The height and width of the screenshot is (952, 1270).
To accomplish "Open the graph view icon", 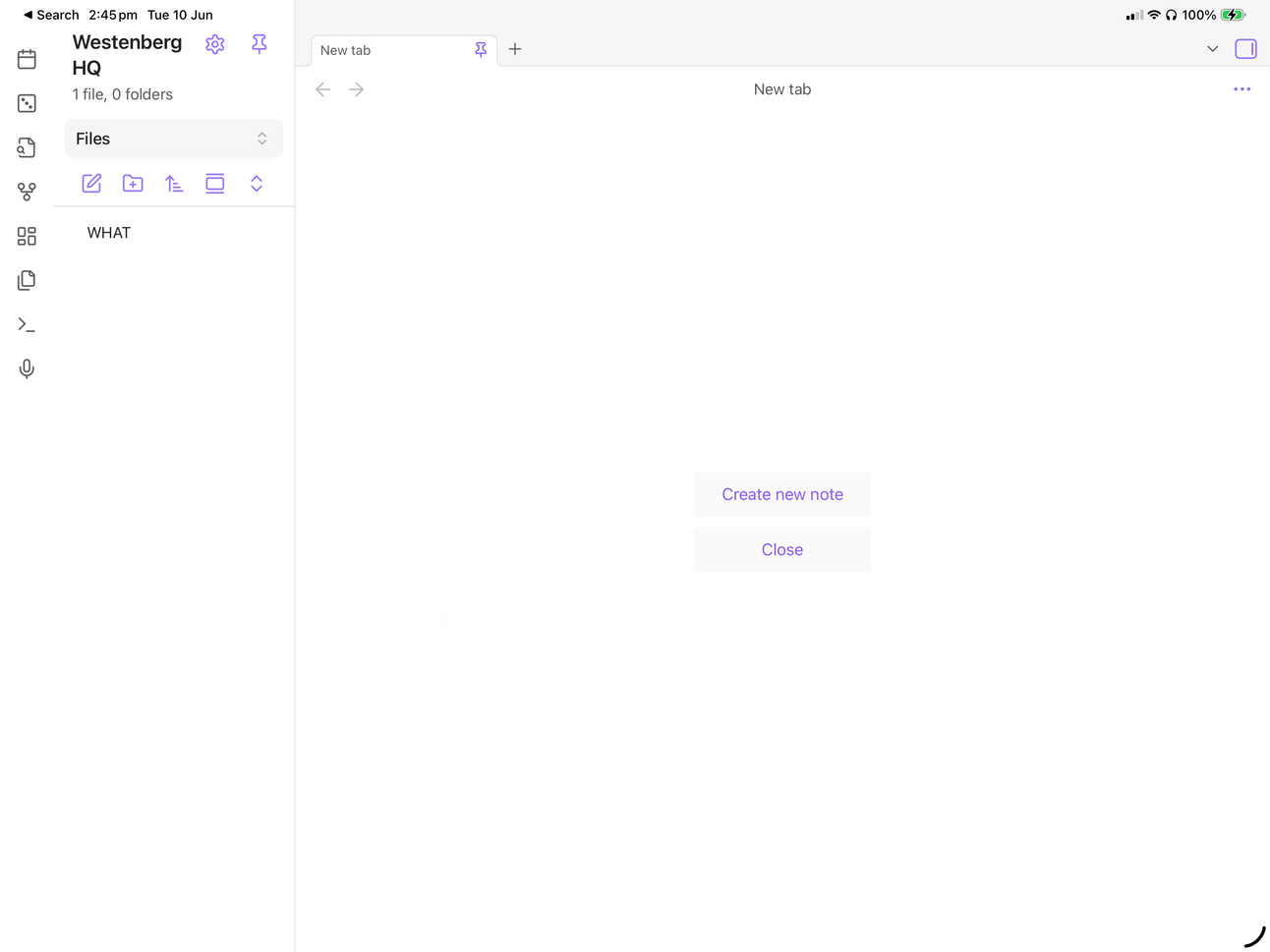I will click(27, 192).
